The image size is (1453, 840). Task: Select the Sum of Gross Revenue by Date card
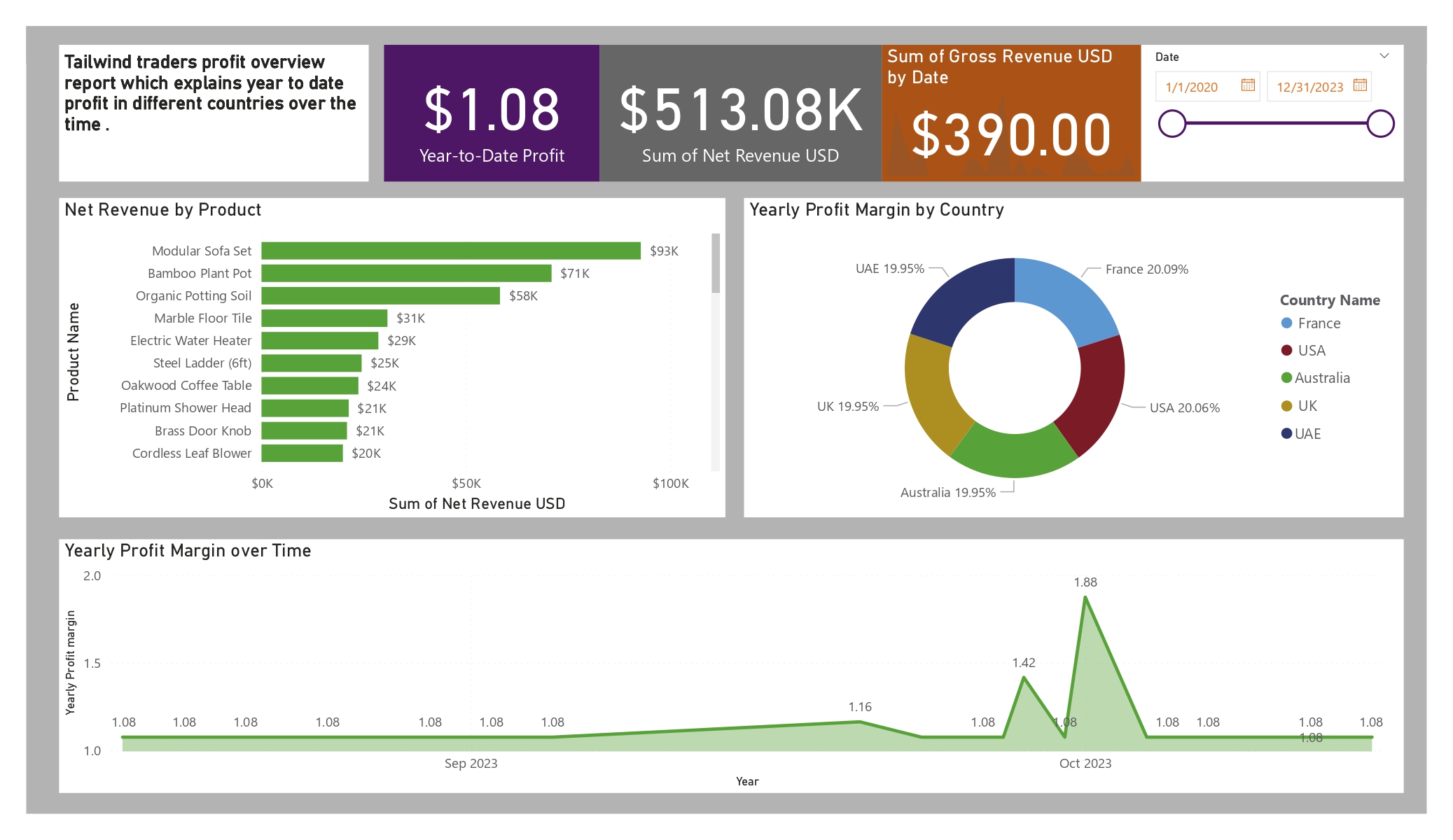click(1011, 113)
